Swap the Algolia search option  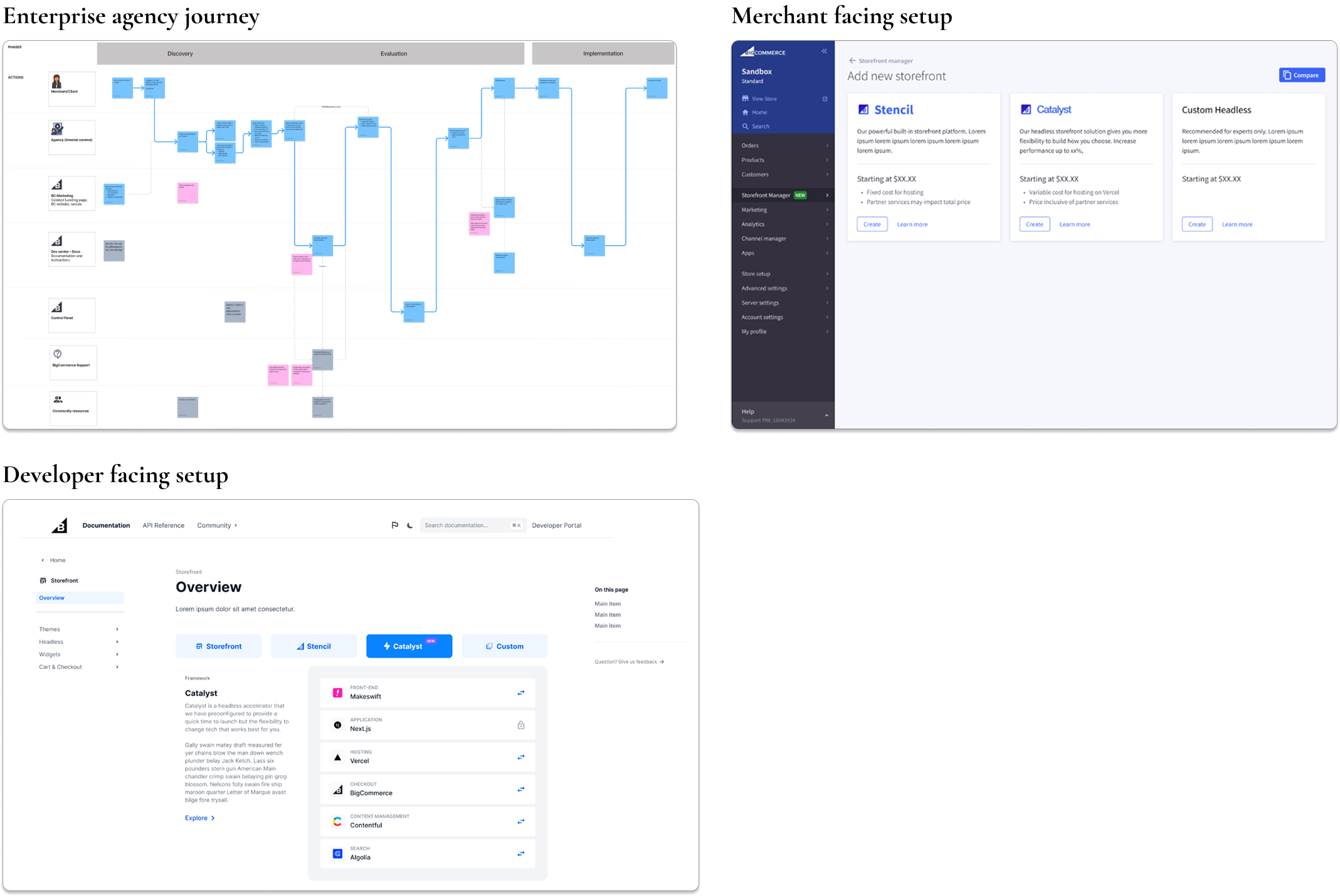pos(520,853)
